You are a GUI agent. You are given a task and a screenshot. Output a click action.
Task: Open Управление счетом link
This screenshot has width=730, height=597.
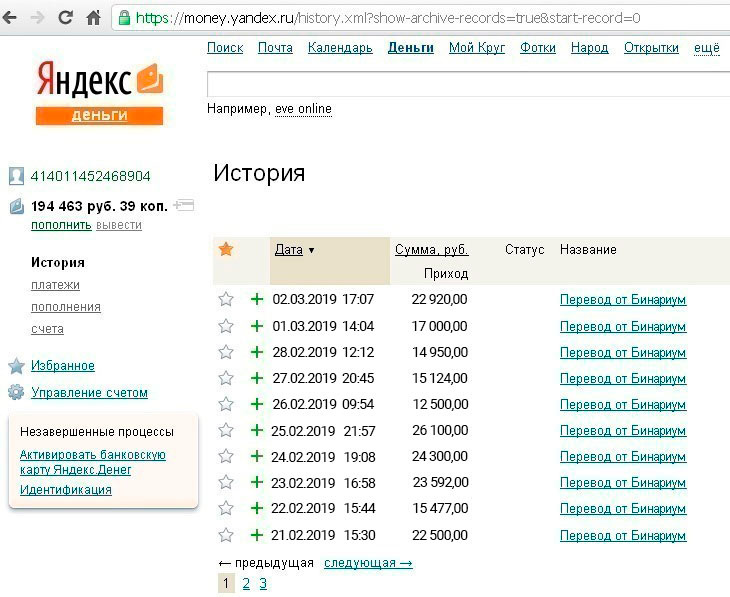pos(89,393)
